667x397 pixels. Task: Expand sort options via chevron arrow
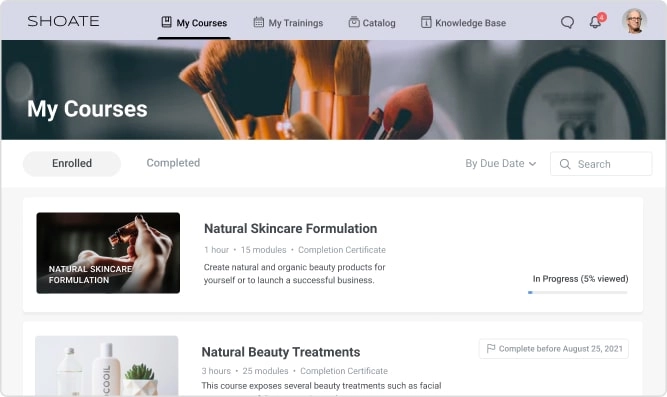[x=532, y=164]
